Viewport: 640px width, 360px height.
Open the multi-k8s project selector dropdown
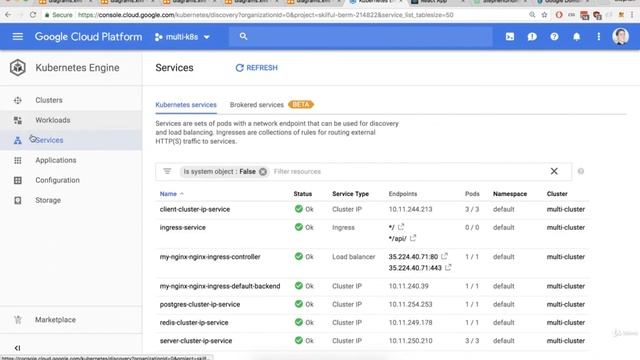click(x=182, y=37)
